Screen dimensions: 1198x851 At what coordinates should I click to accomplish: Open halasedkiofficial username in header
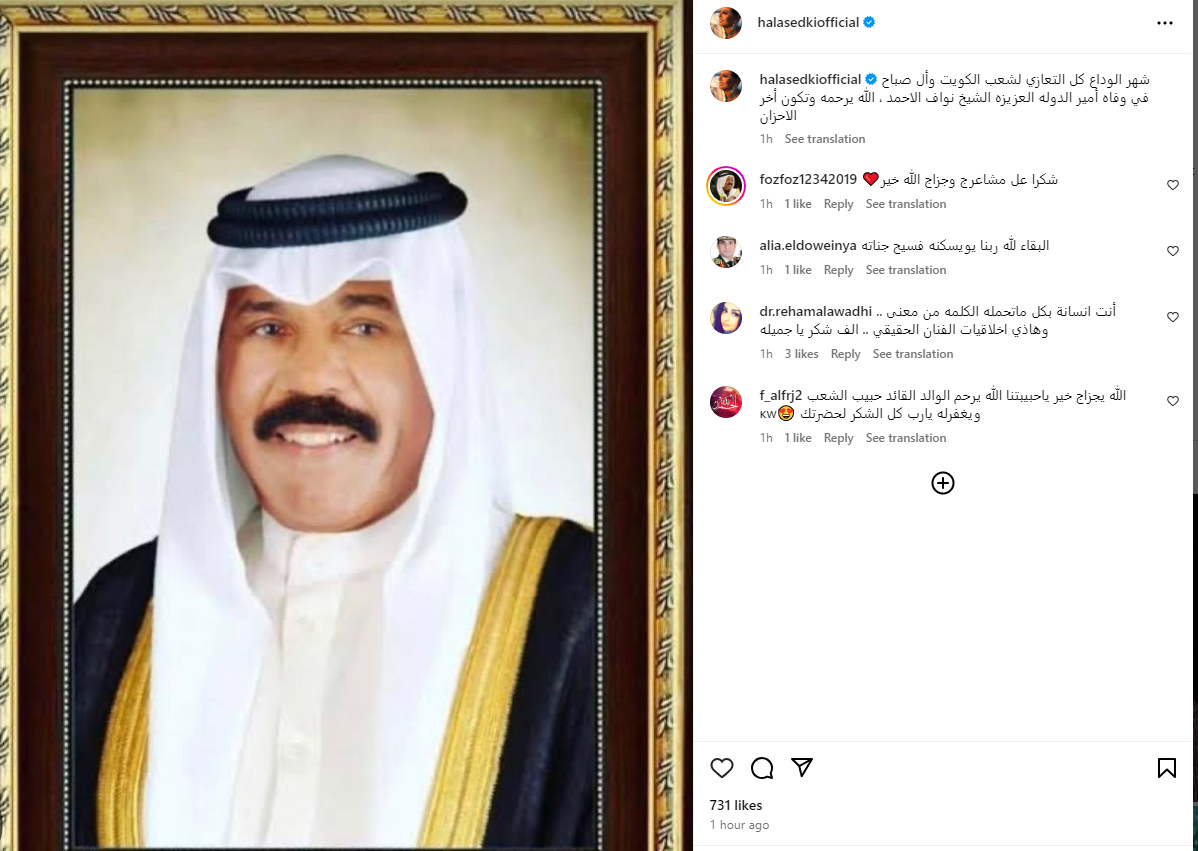(x=808, y=22)
